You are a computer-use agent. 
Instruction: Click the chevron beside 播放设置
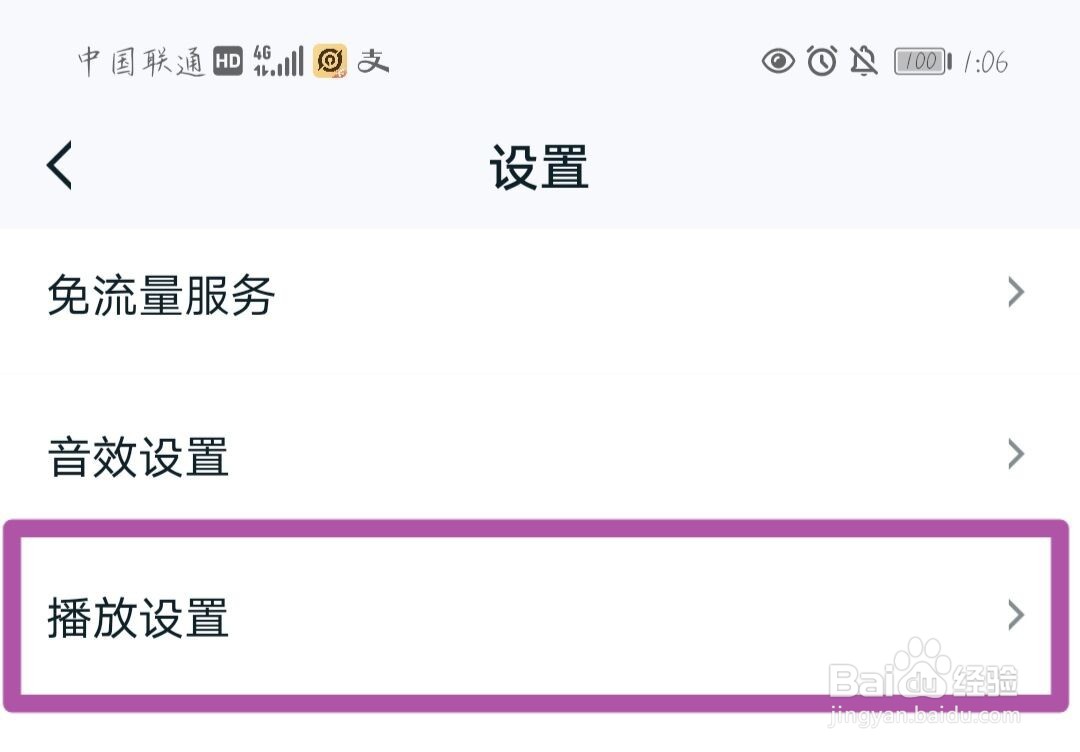click(1016, 614)
